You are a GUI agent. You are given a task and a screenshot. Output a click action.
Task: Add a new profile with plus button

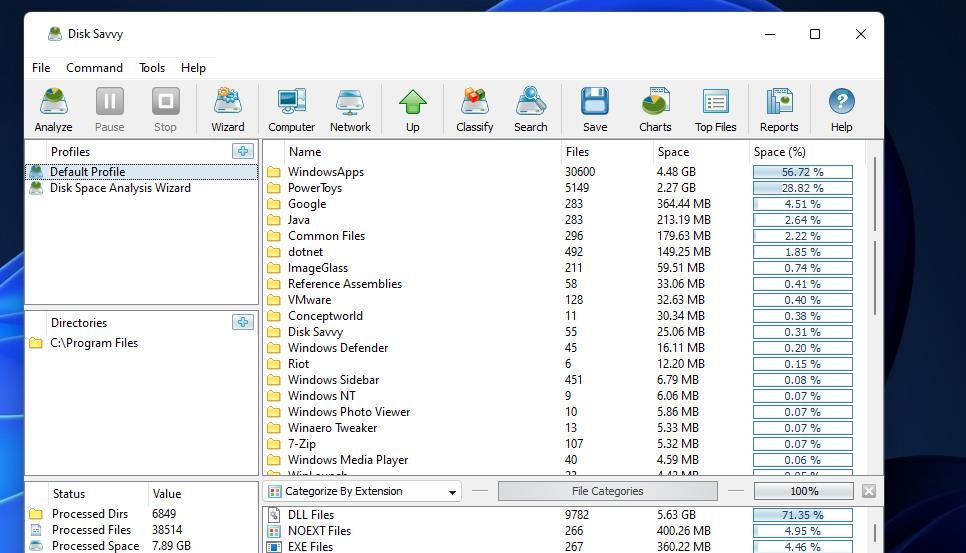pyautogui.click(x=242, y=151)
